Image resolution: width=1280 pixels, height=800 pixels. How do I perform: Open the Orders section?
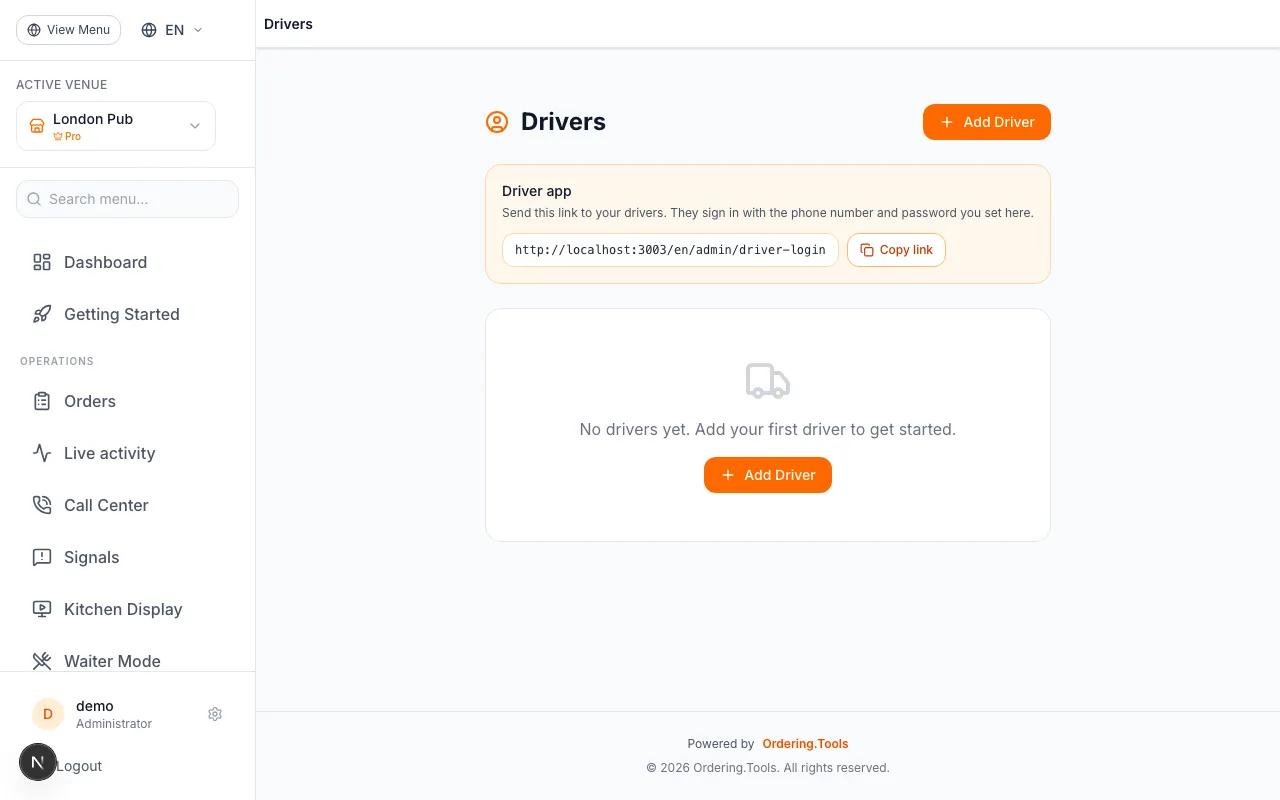coord(128,401)
